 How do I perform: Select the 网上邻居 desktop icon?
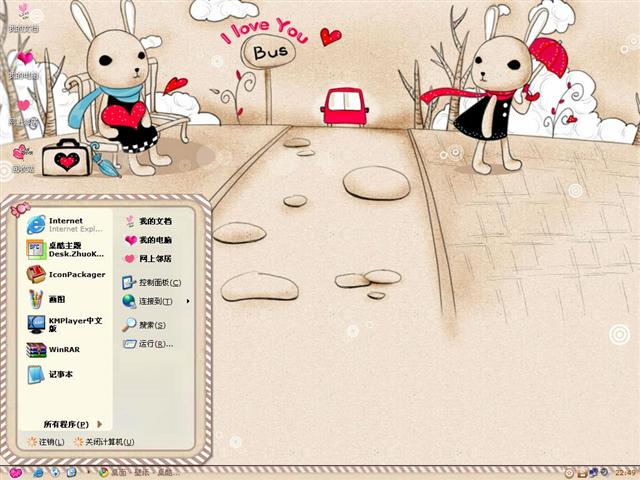[24, 111]
